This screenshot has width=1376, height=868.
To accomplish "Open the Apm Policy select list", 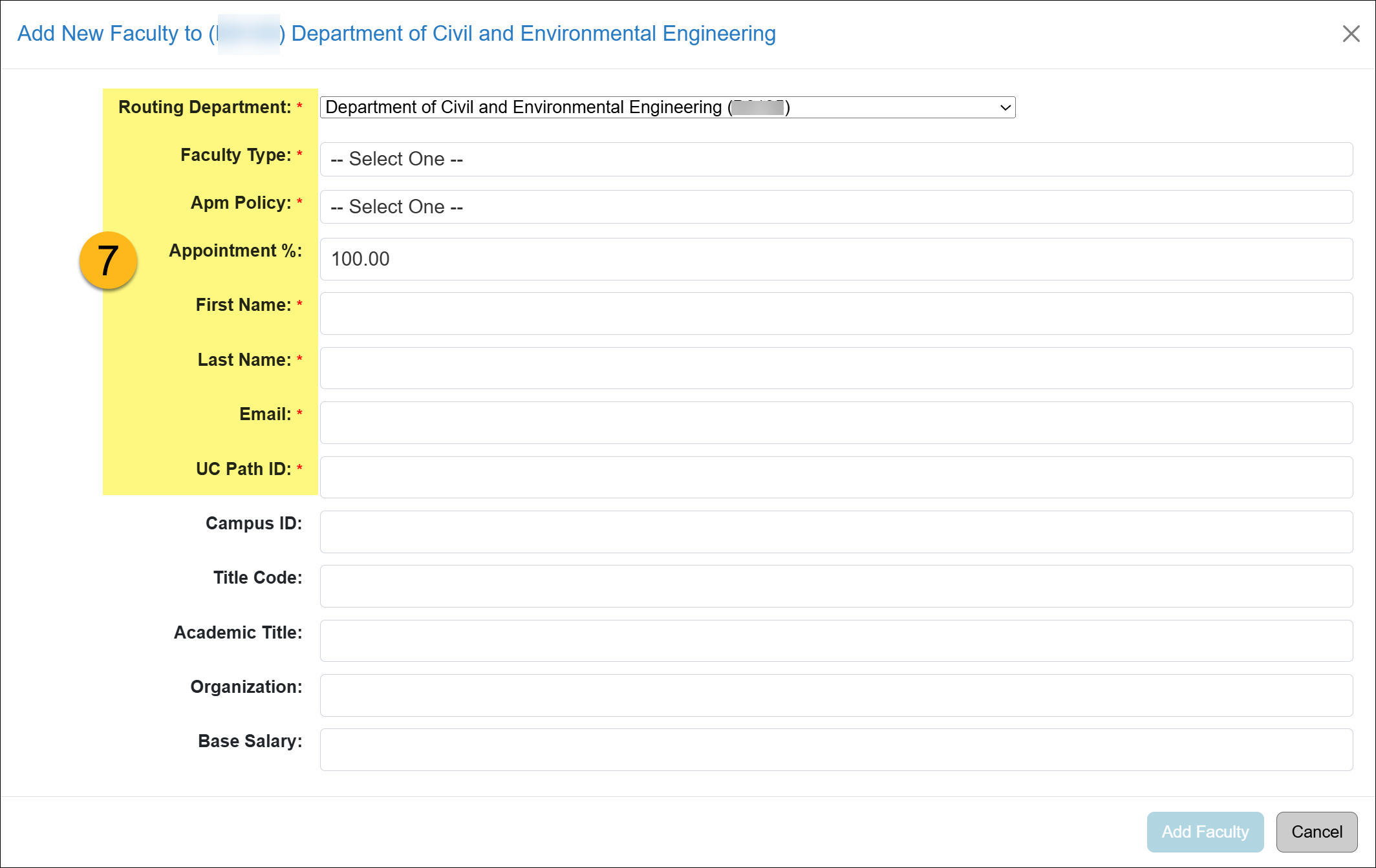I will [x=835, y=207].
